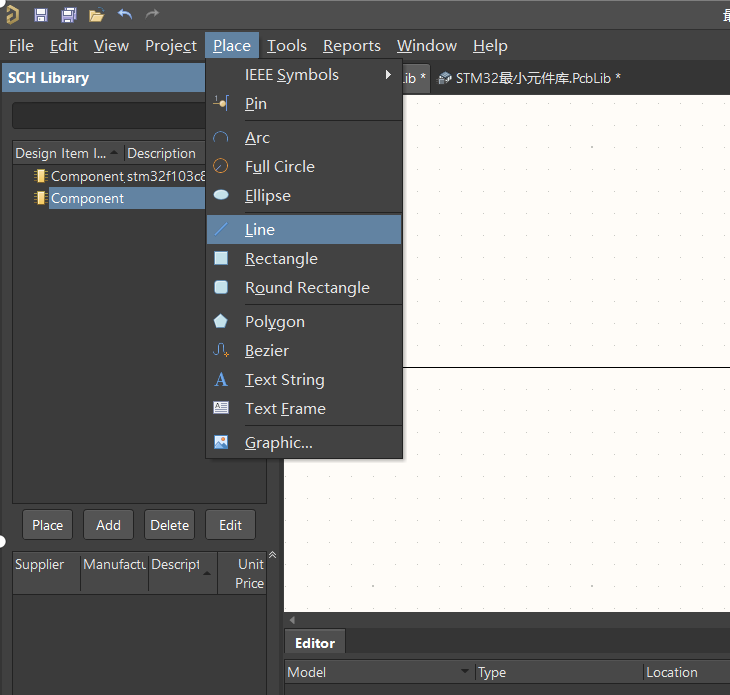Open the Model column dropdown arrow
The width and height of the screenshot is (730, 695).
(464, 671)
